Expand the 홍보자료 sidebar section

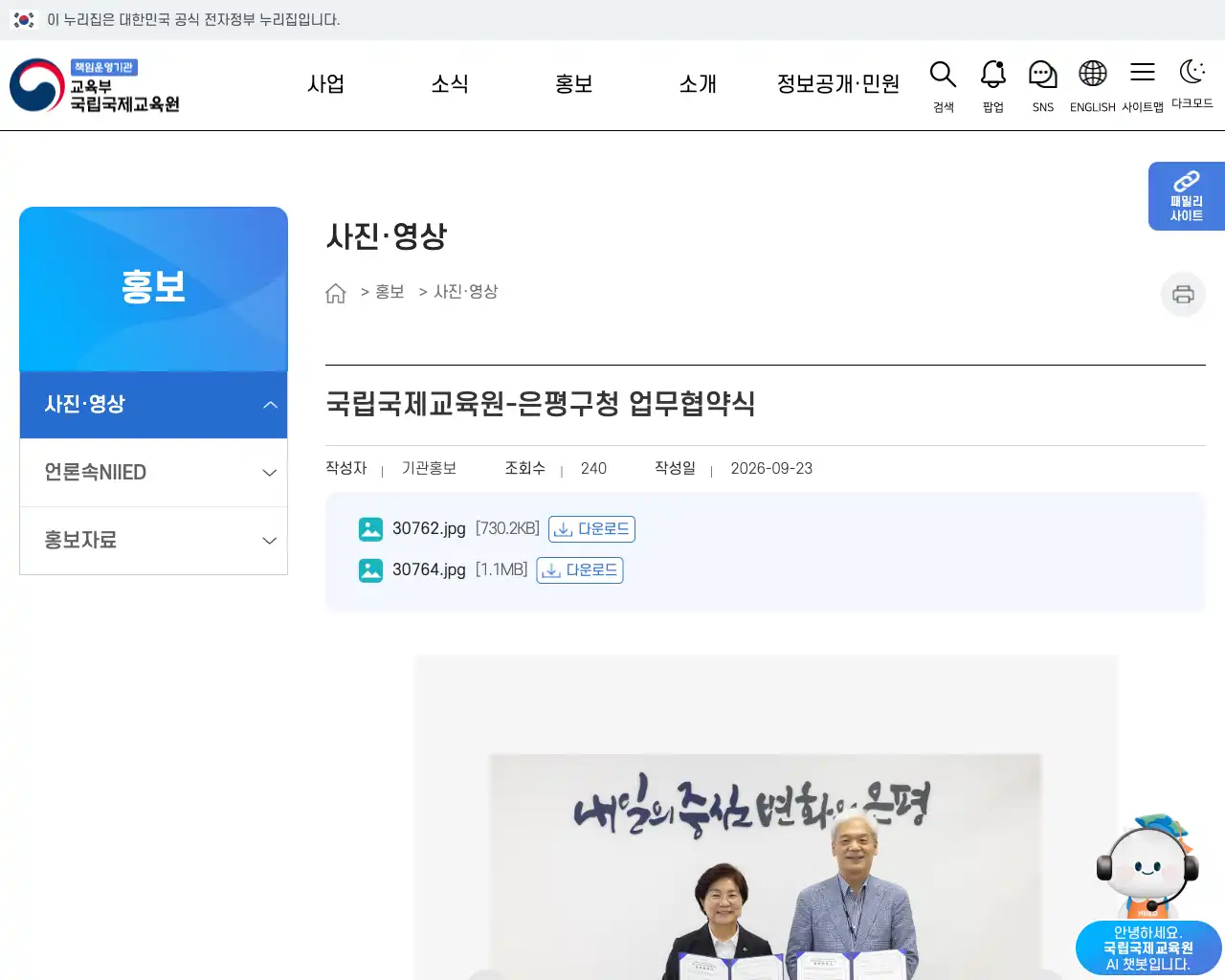tap(153, 541)
